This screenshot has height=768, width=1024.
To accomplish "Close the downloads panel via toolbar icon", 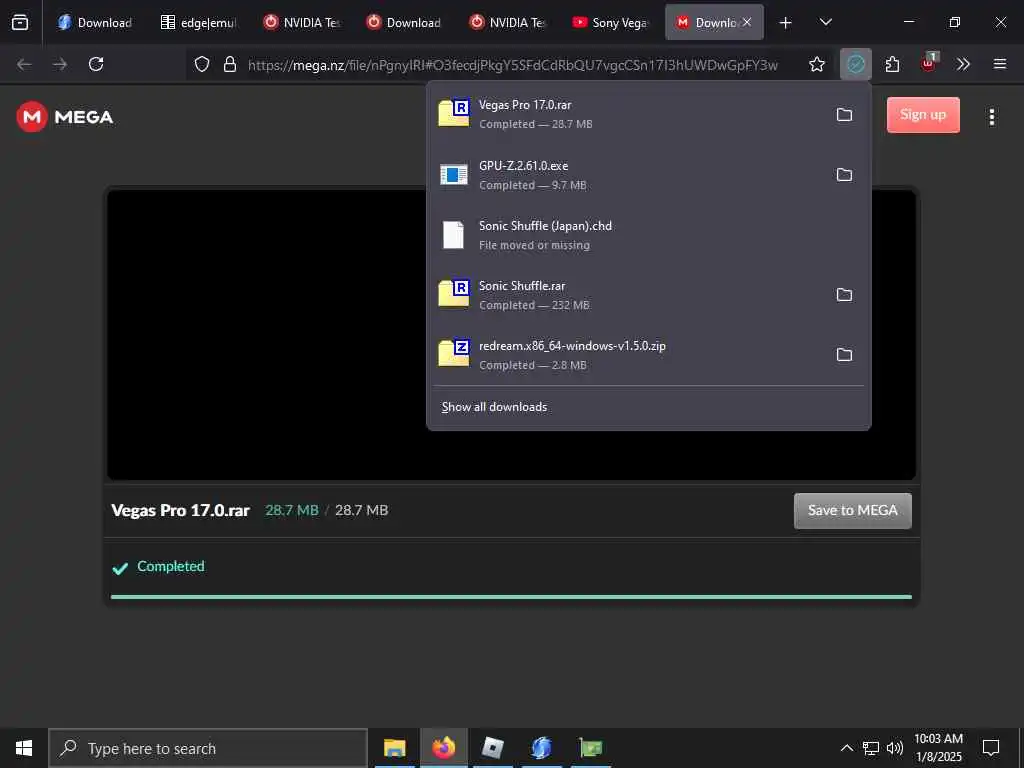I will pyautogui.click(x=856, y=64).
